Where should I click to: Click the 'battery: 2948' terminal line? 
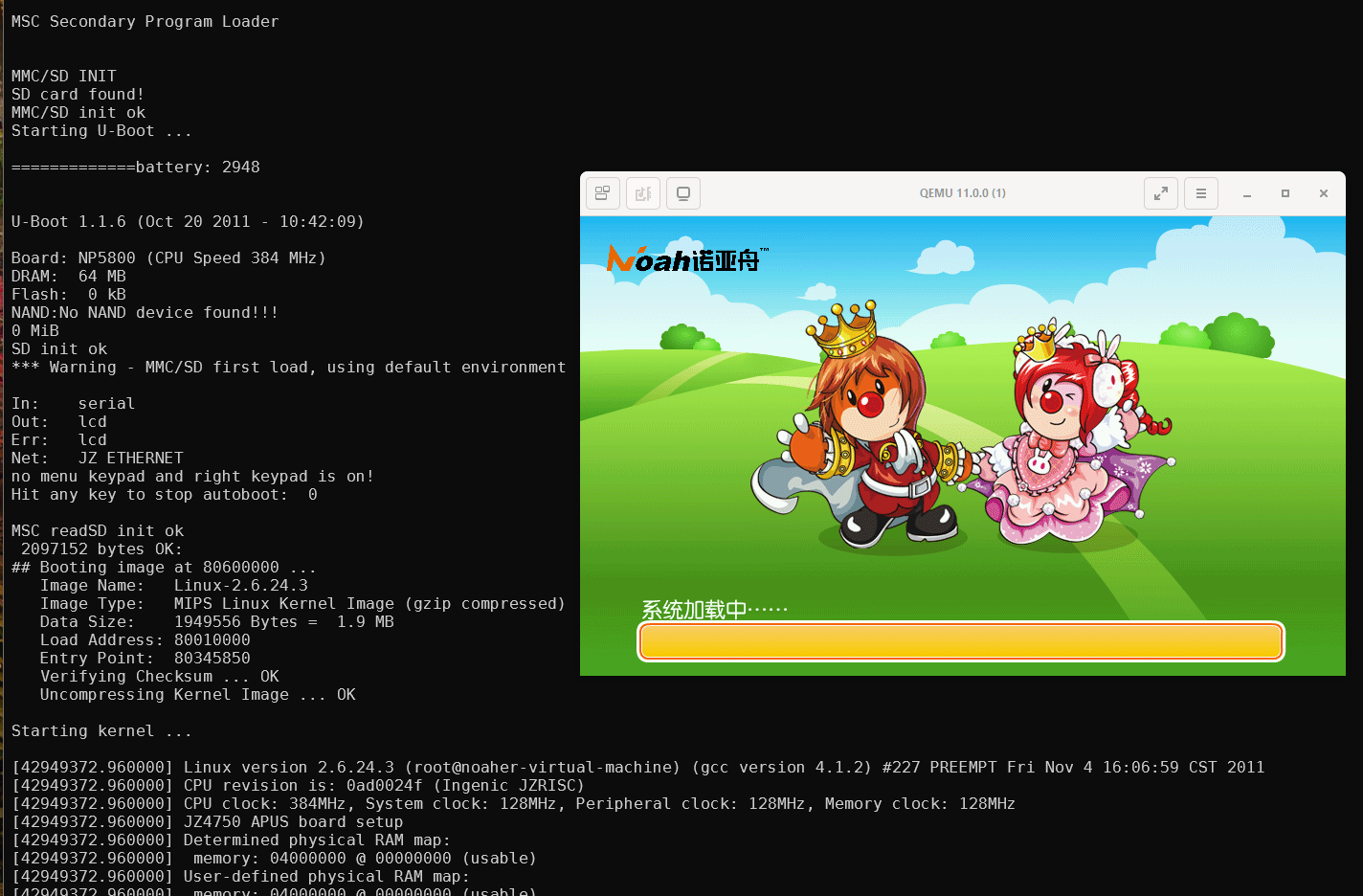[136, 167]
